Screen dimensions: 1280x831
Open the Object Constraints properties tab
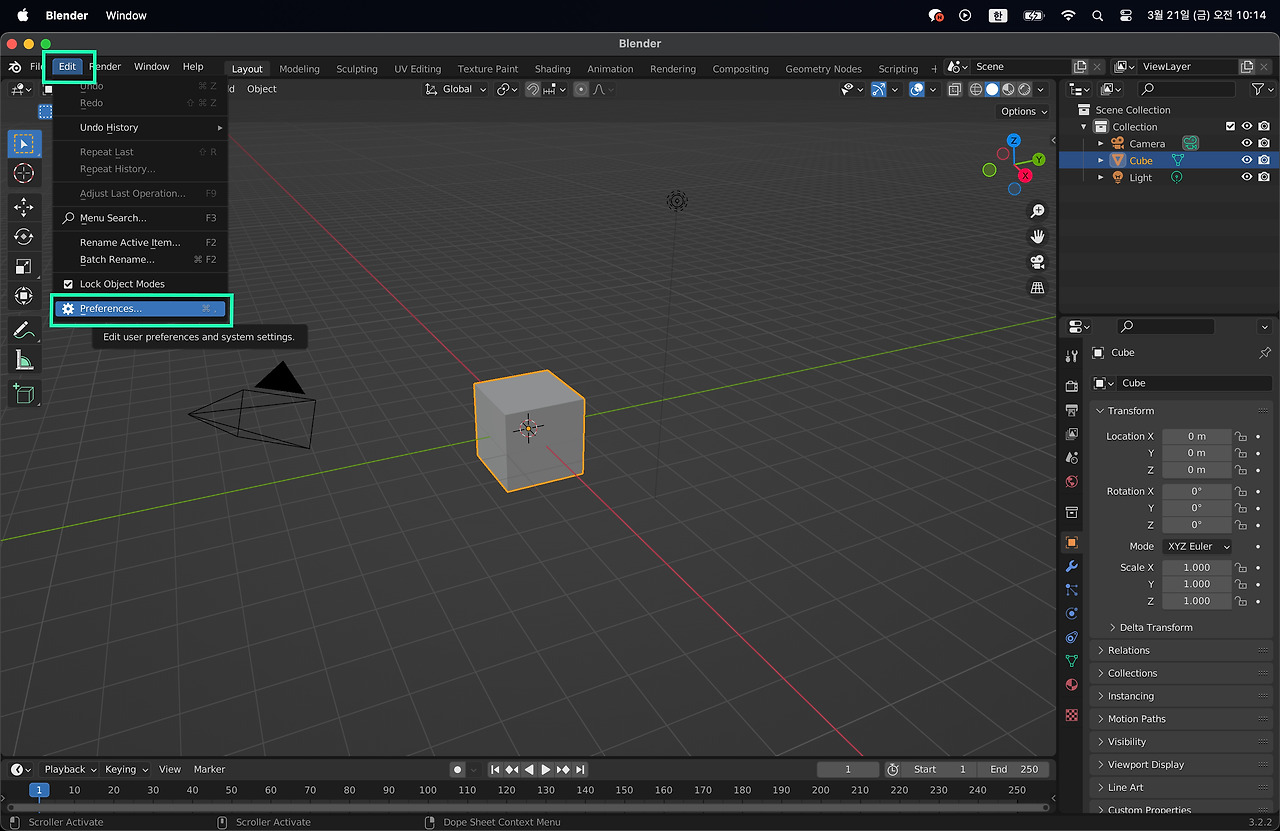pyautogui.click(x=1072, y=637)
